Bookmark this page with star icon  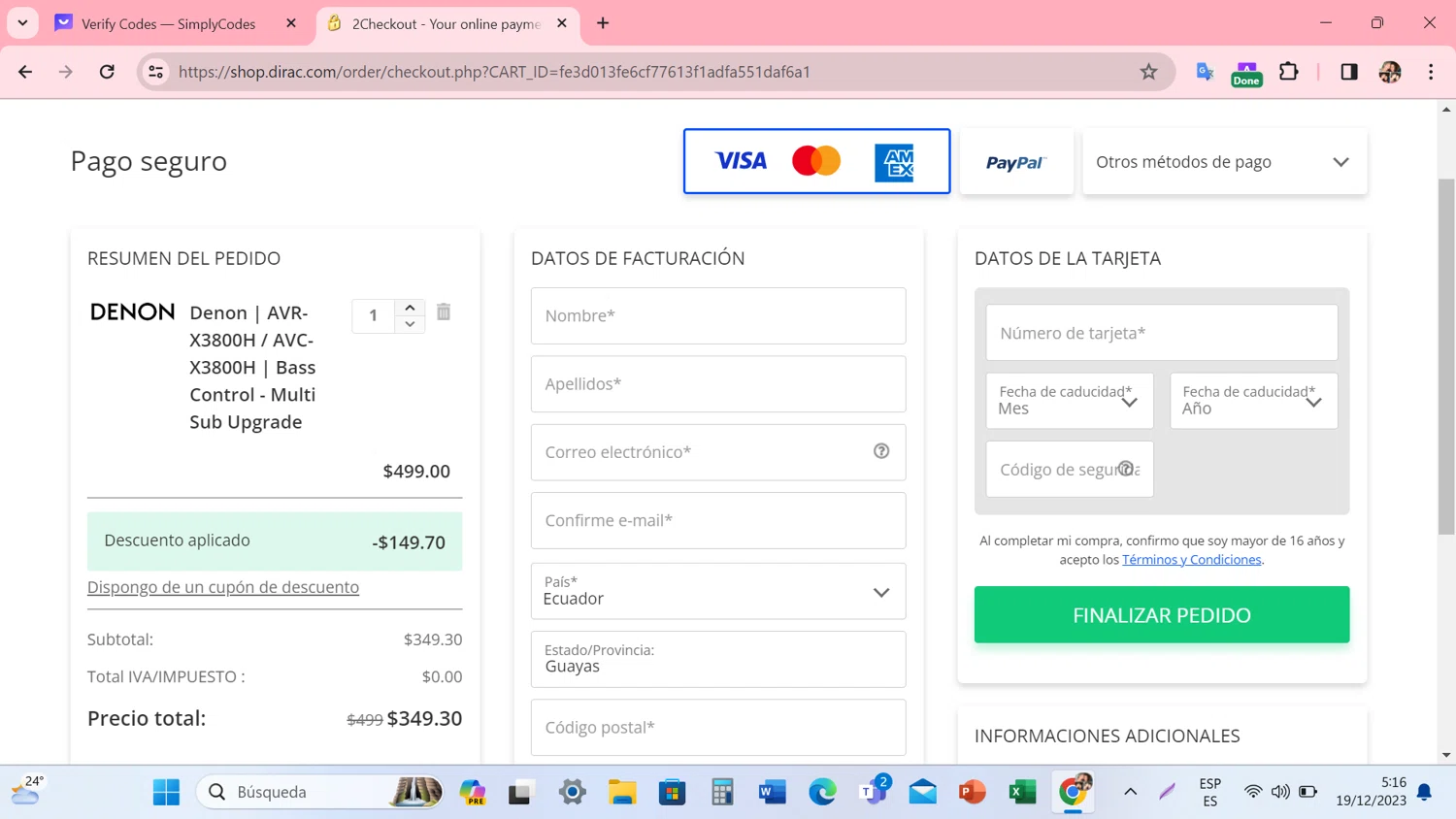tap(1149, 72)
